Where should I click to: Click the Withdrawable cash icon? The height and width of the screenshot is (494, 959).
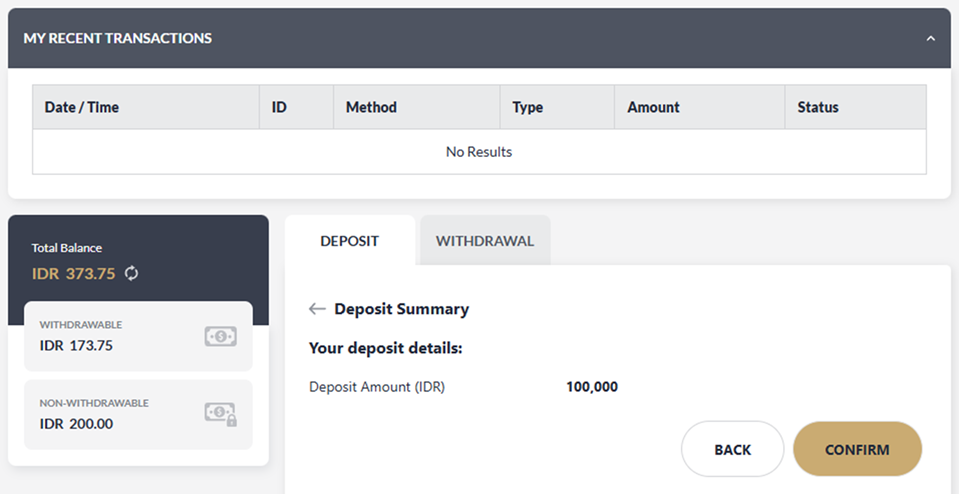pyautogui.click(x=220, y=337)
